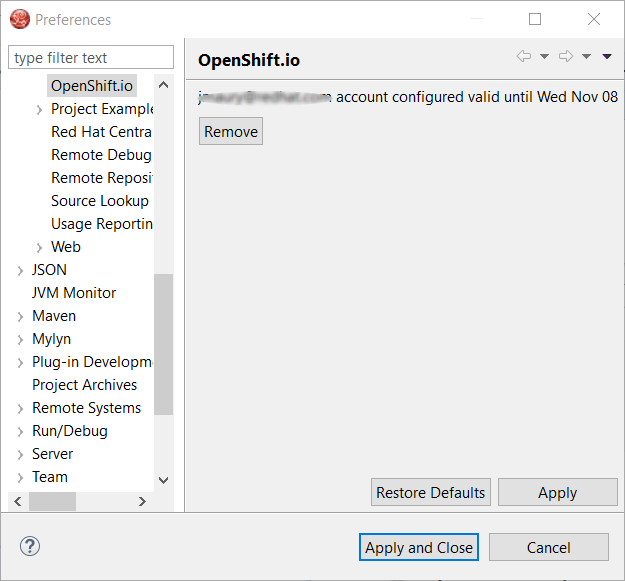Click the help question mark icon
The height and width of the screenshot is (581, 625).
pos(30,547)
